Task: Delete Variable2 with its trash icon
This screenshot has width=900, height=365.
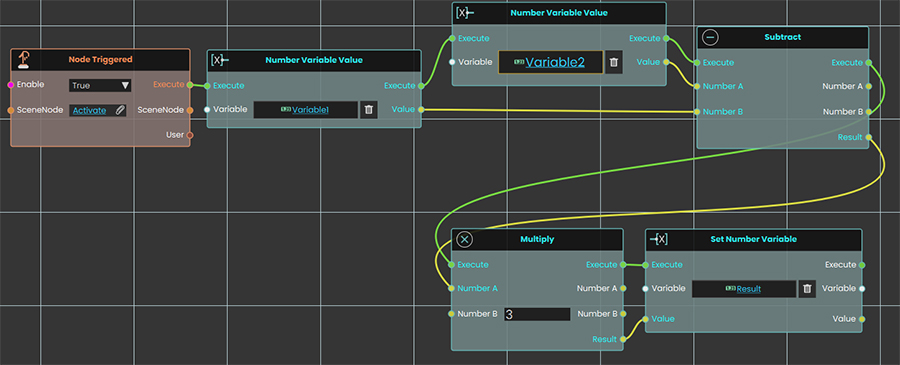Action: pyautogui.click(x=613, y=62)
